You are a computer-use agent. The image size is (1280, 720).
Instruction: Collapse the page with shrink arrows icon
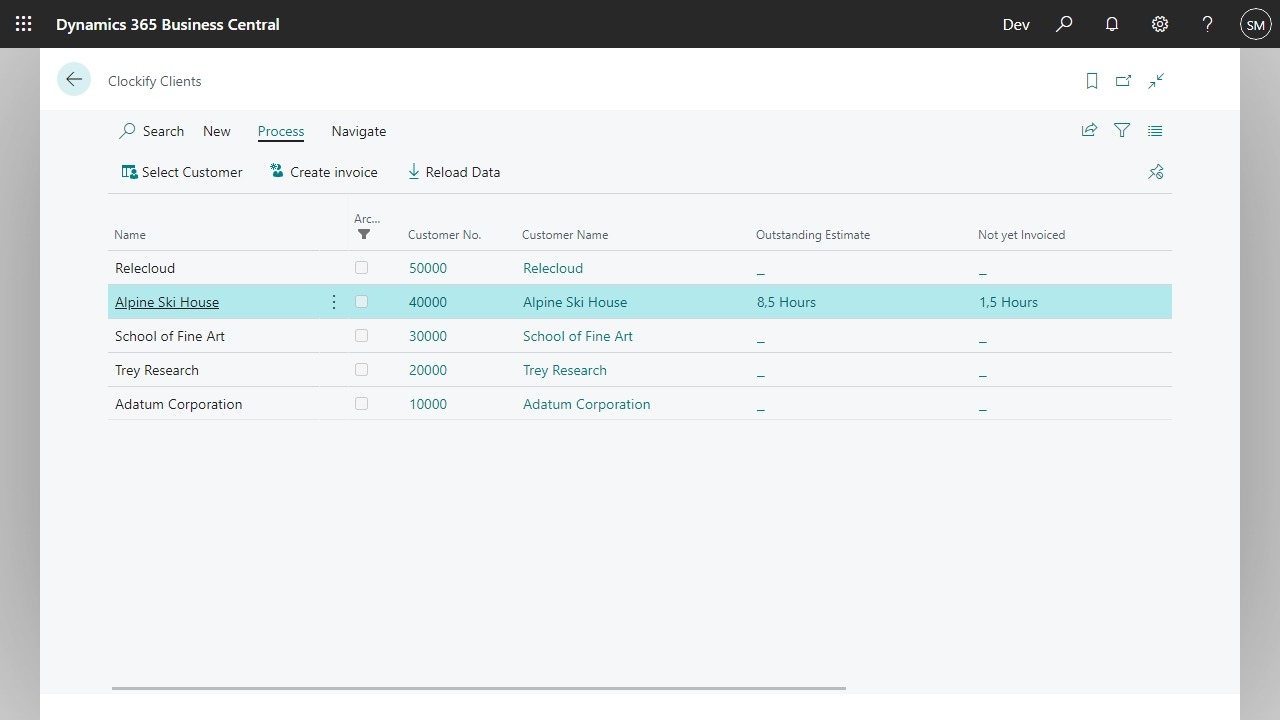[x=1156, y=81]
